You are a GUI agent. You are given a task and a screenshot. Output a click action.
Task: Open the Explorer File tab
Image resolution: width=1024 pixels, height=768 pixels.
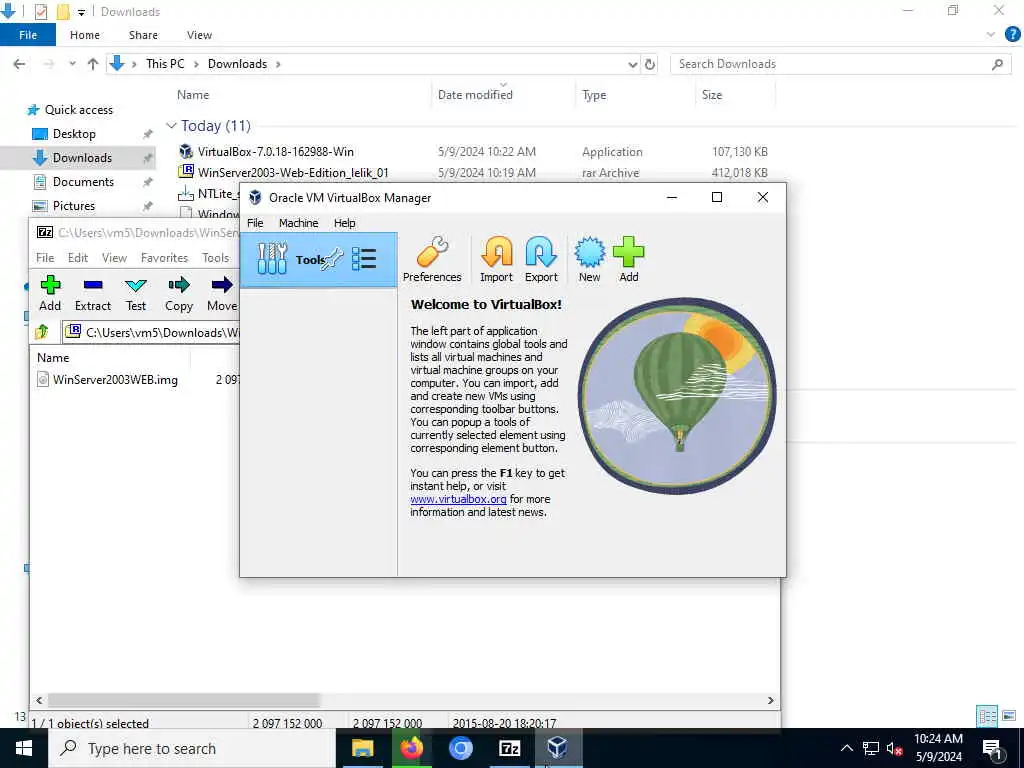coord(28,35)
